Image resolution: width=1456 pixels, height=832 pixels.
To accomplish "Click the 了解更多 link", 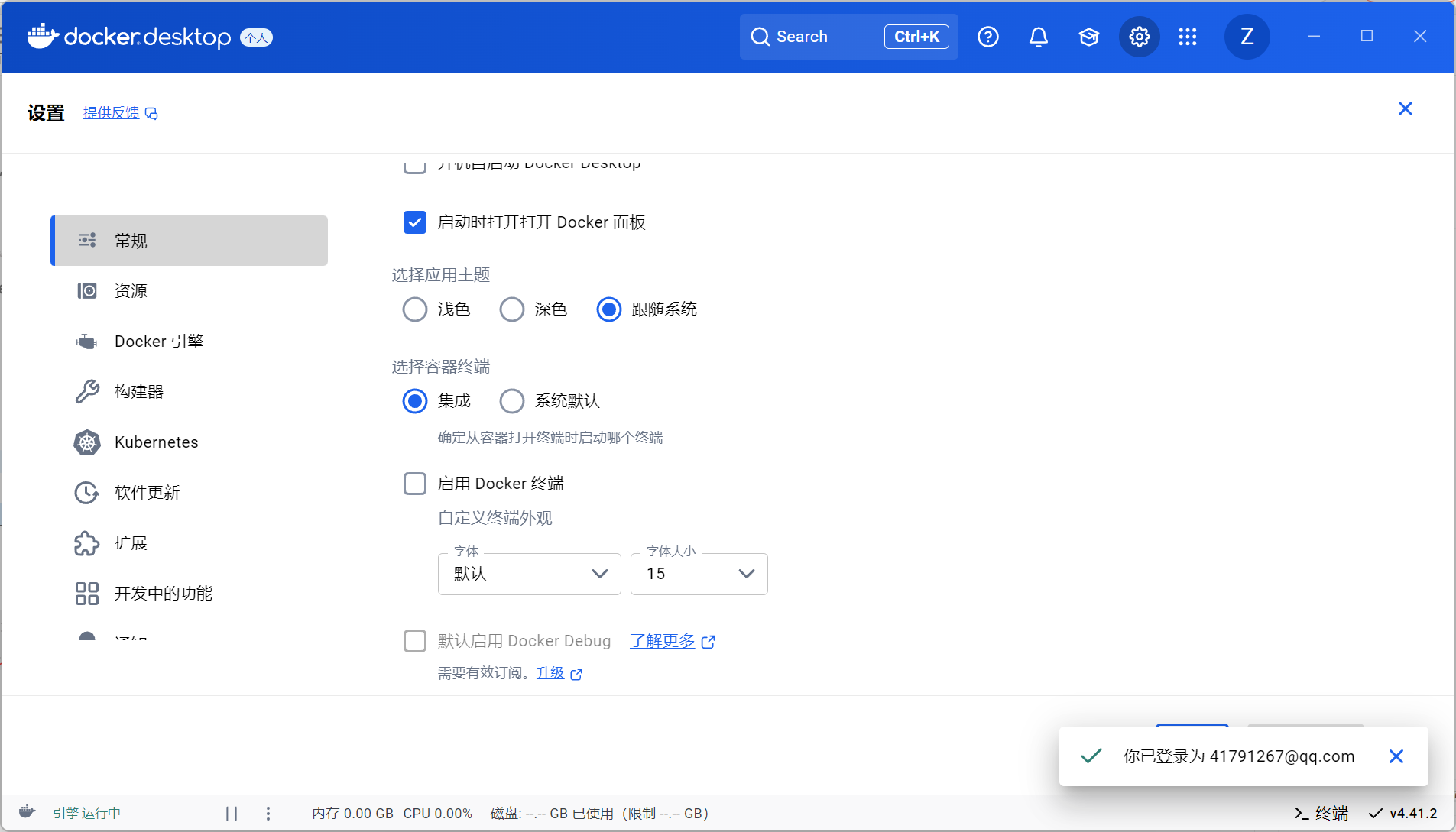I will (x=663, y=641).
